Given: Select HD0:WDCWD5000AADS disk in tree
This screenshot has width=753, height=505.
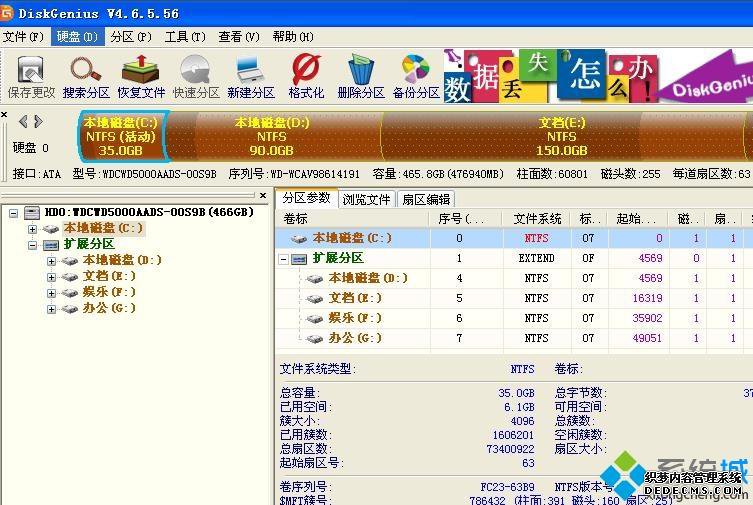Looking at the screenshot, I should (x=149, y=212).
